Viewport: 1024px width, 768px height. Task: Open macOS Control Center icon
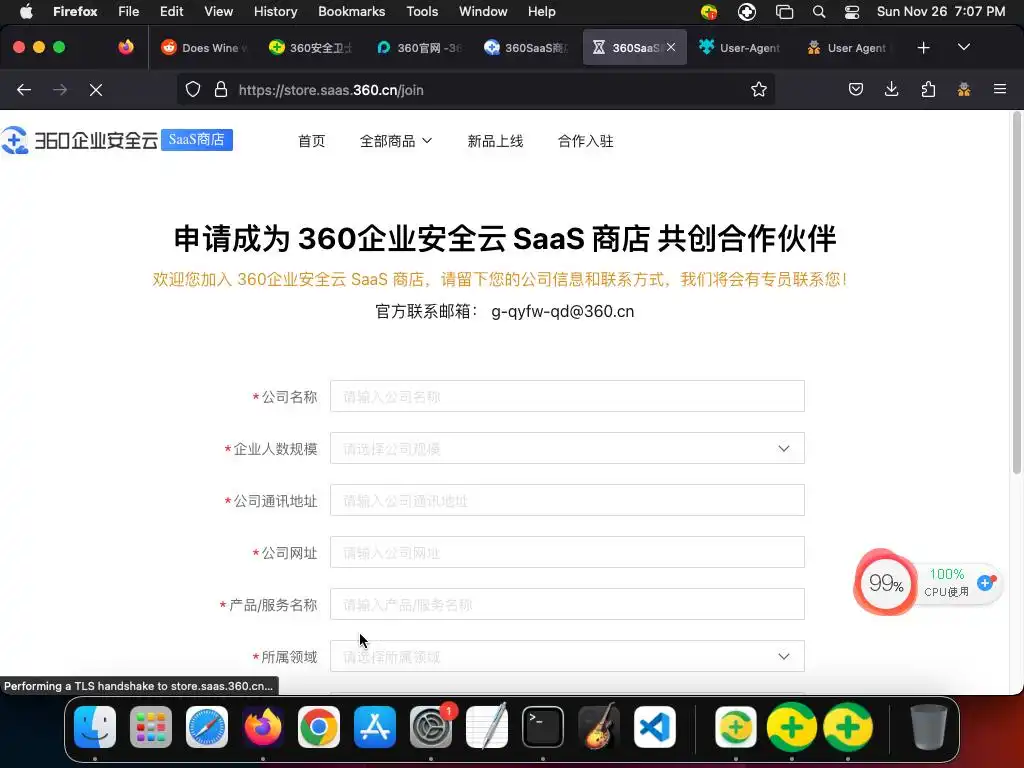click(x=852, y=12)
